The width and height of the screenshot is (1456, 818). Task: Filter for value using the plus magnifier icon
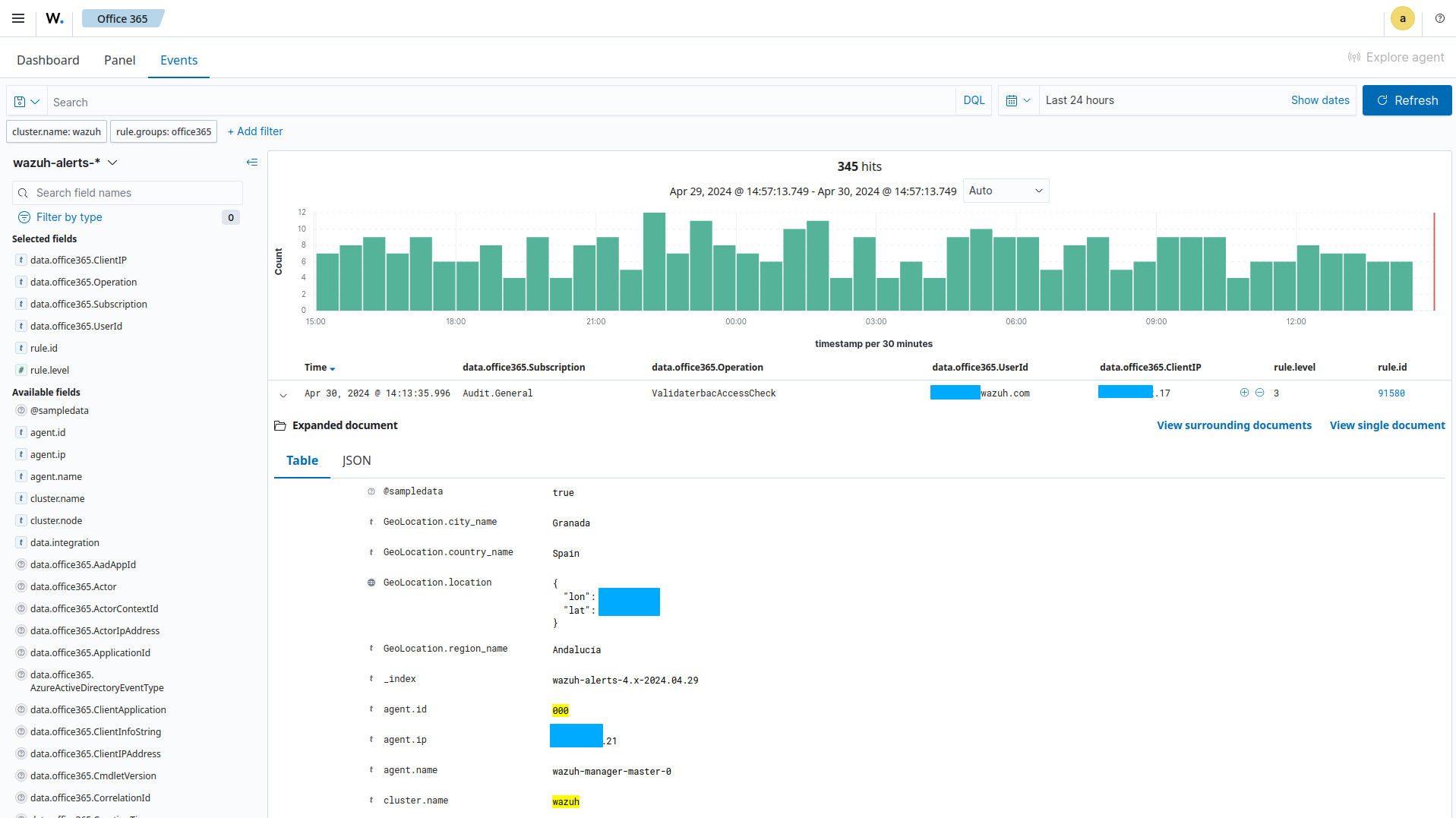click(1243, 393)
